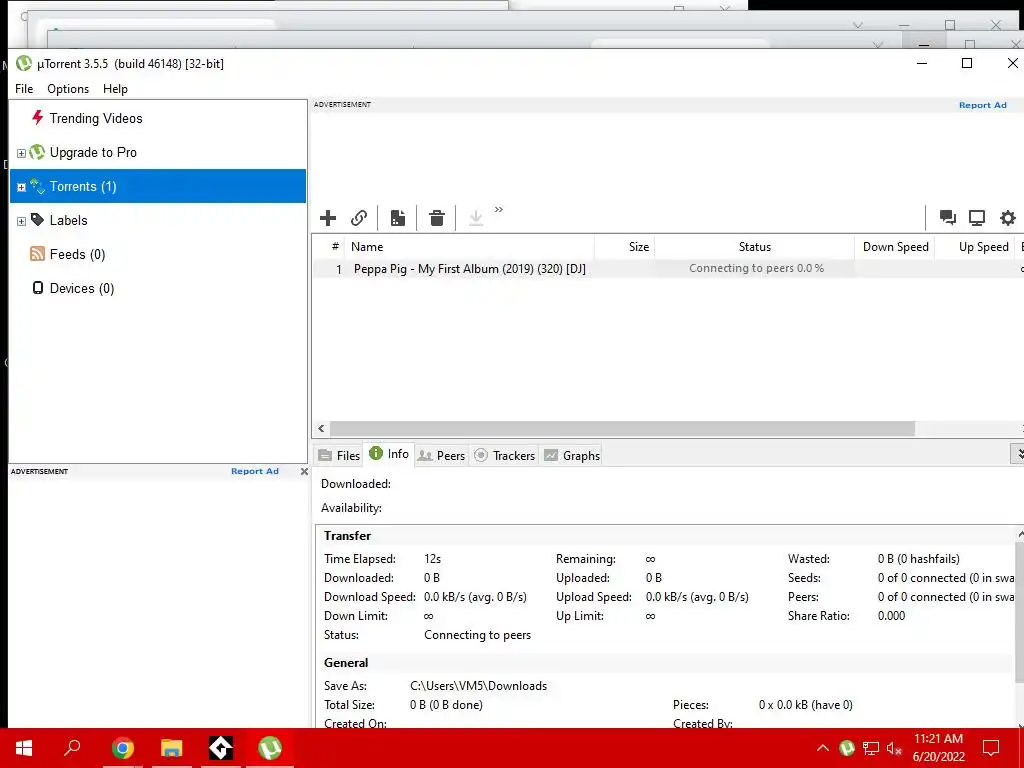Click Report Ad link in sidebar ad
The image size is (1024, 768).
[255, 471]
